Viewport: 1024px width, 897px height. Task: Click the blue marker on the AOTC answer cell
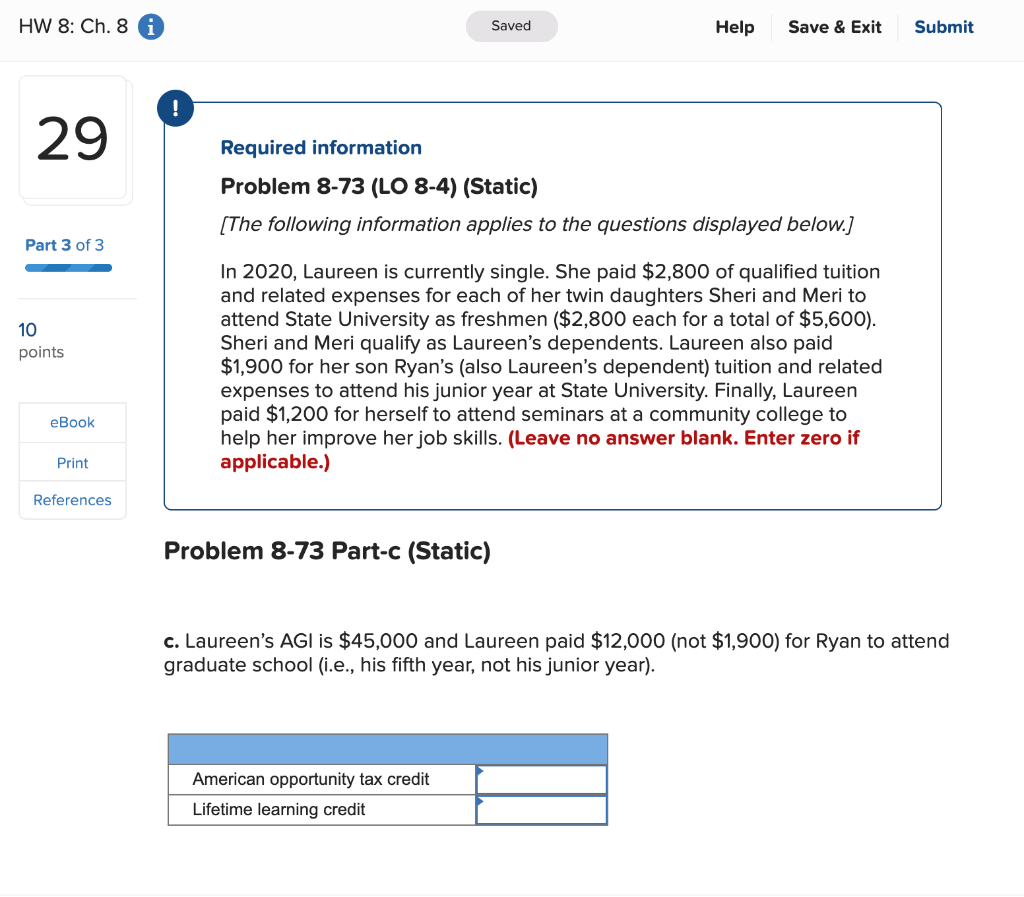click(x=482, y=772)
